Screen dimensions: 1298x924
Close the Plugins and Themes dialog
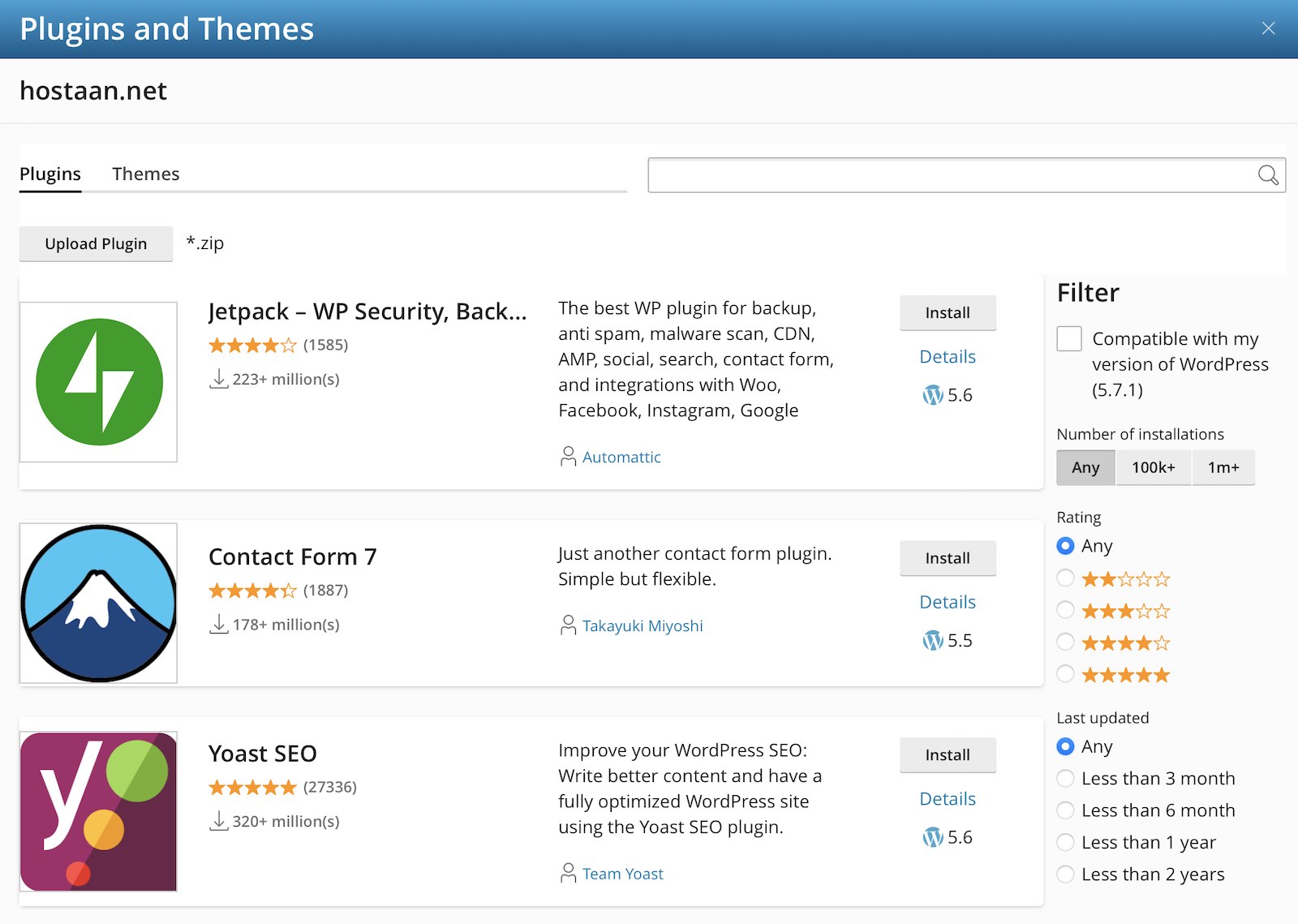pos(1268,28)
